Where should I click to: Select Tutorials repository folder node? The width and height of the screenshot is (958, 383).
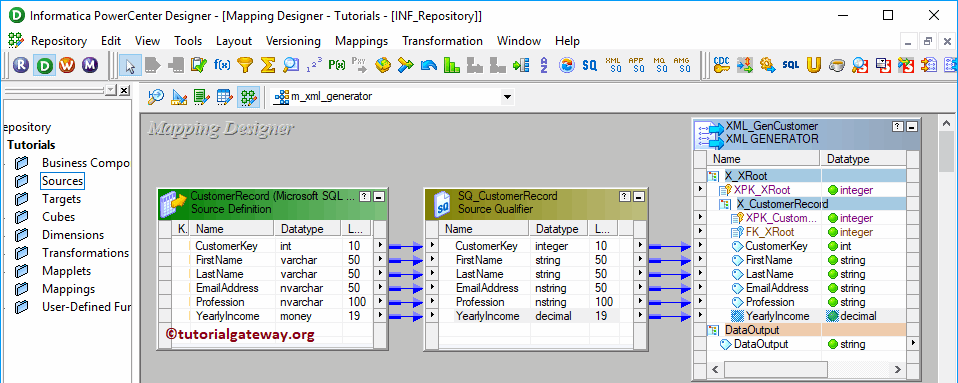click(x=31, y=145)
